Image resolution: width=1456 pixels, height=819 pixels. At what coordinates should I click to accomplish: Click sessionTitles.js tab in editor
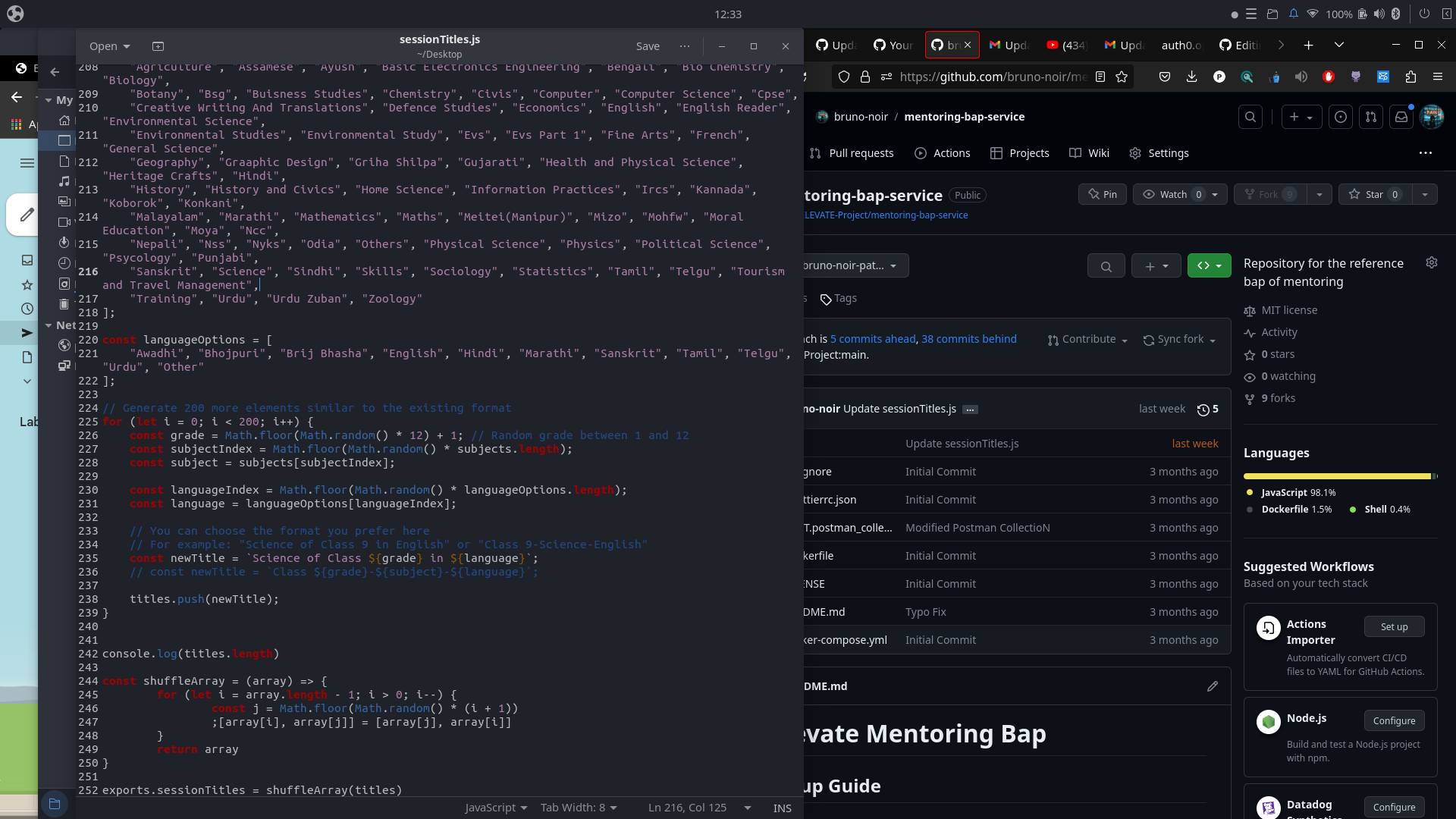(x=440, y=39)
